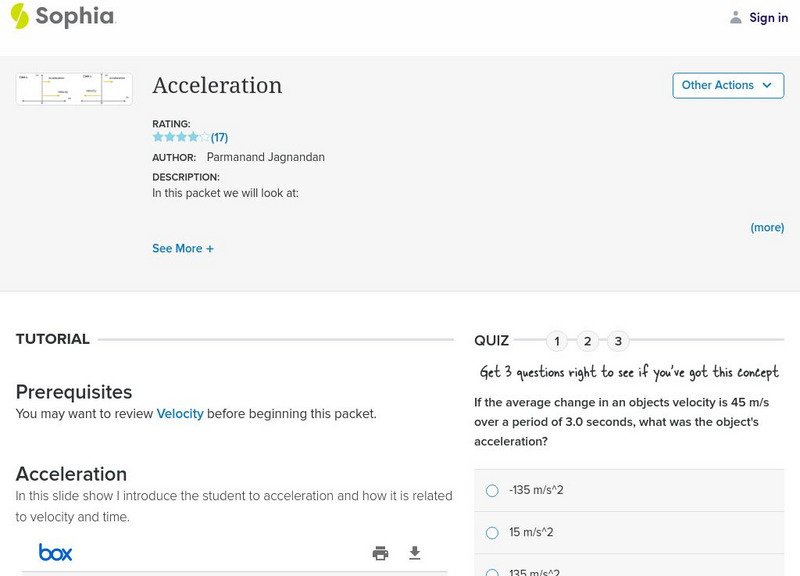The width and height of the screenshot is (800, 576).
Task: Click the author name Parmanand Jagnandan
Action: coord(265,157)
